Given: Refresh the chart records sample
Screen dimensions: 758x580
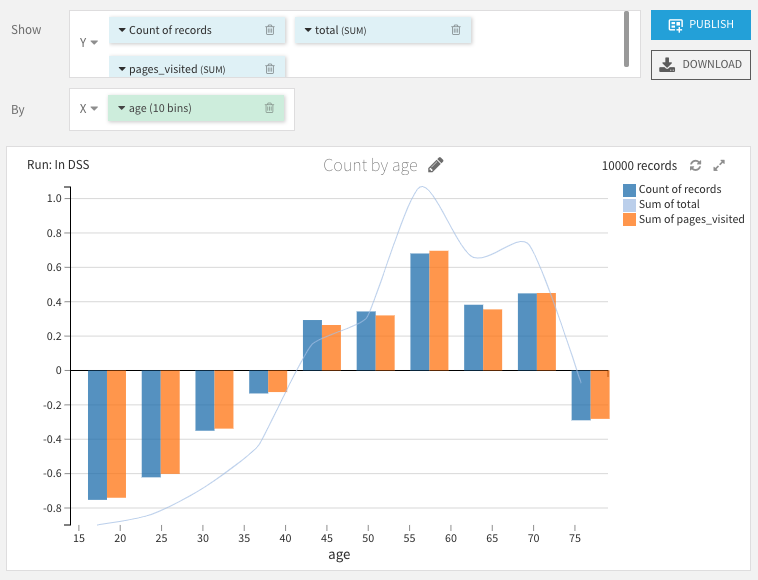Looking at the screenshot, I should (x=696, y=166).
